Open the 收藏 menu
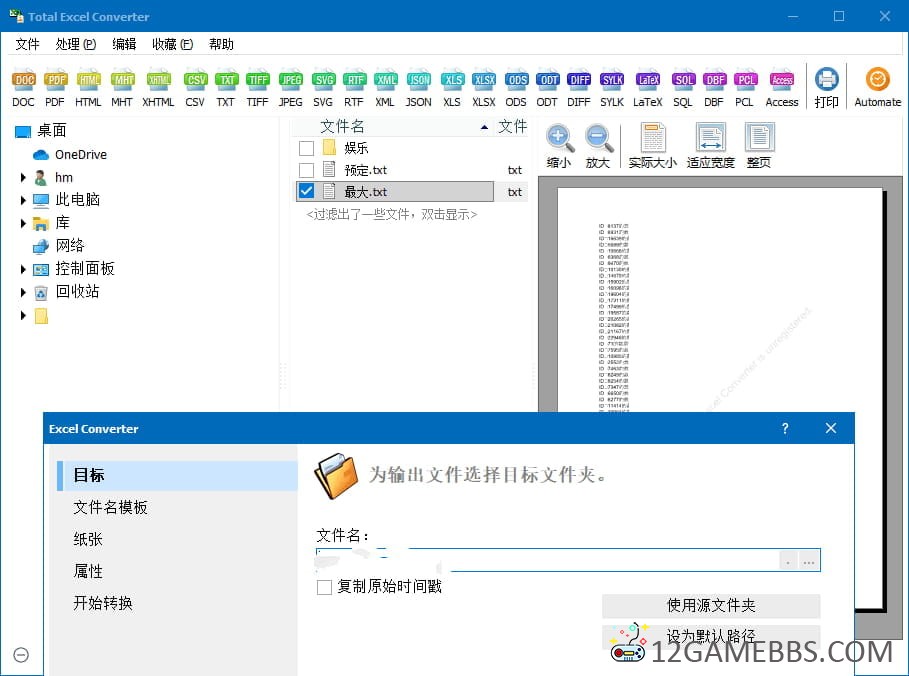 172,44
